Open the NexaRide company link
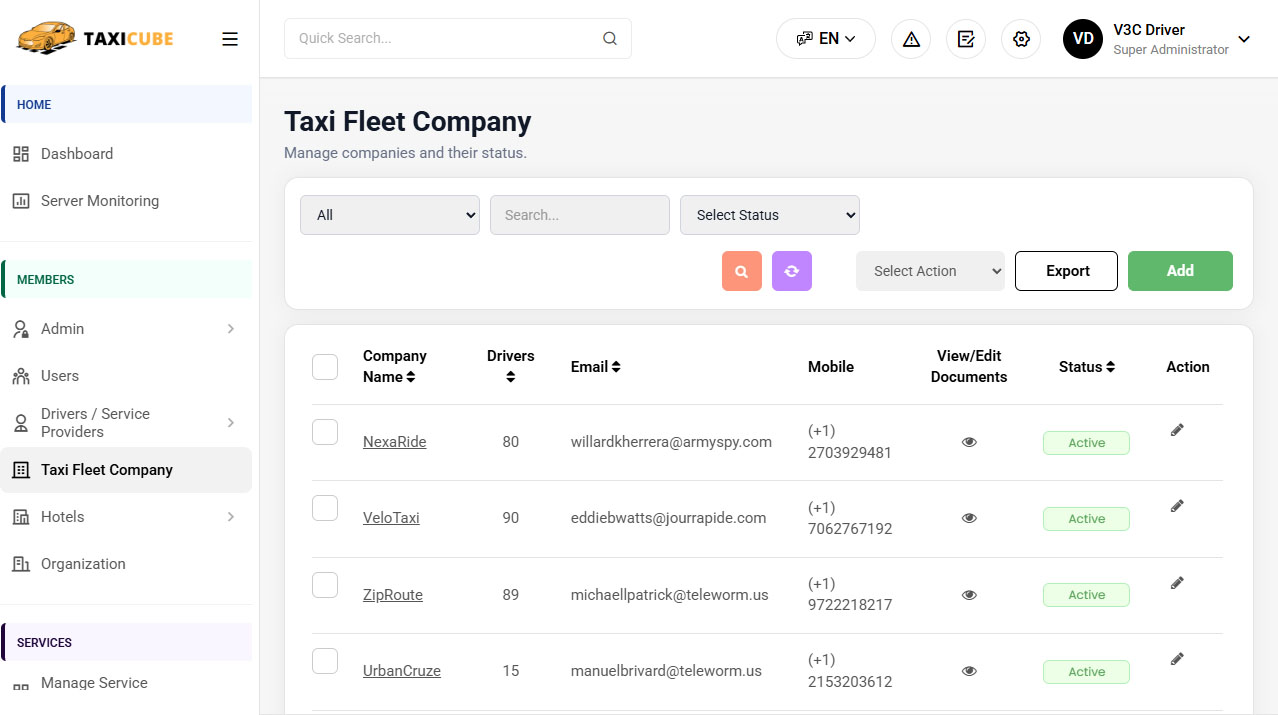This screenshot has height=715, width=1278. point(394,442)
